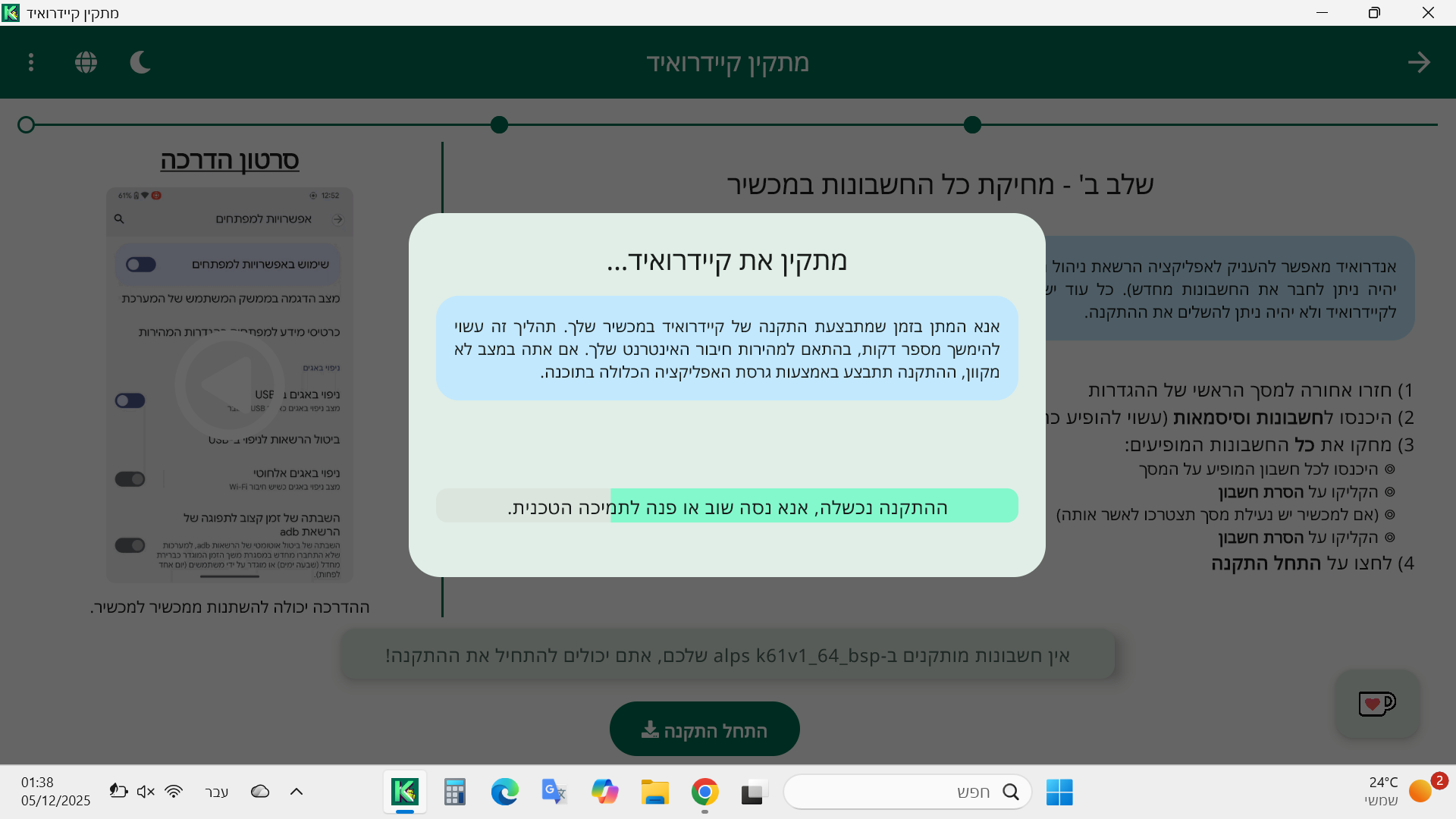Viewport: 1456px width, 819px height.
Task: Click the forward arrow in header
Action: tap(1419, 62)
